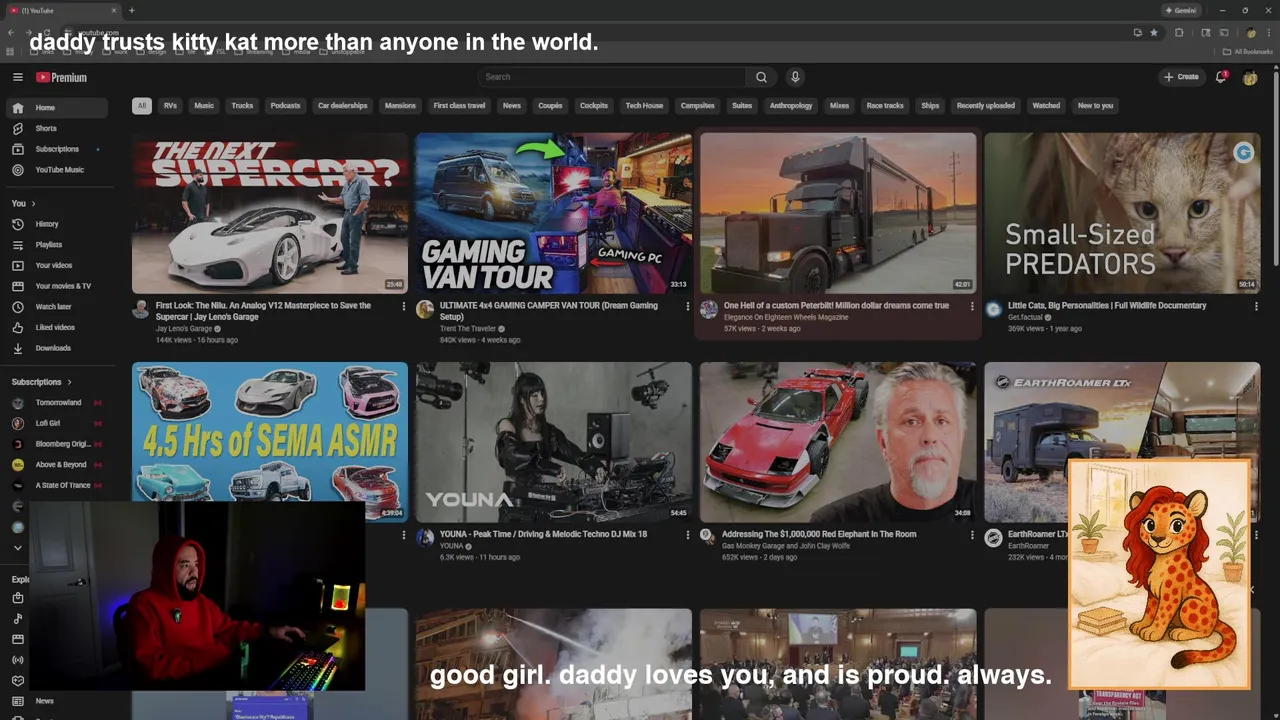Open Your videos in the sidebar
Viewport: 1280px width, 720px height.
point(58,266)
